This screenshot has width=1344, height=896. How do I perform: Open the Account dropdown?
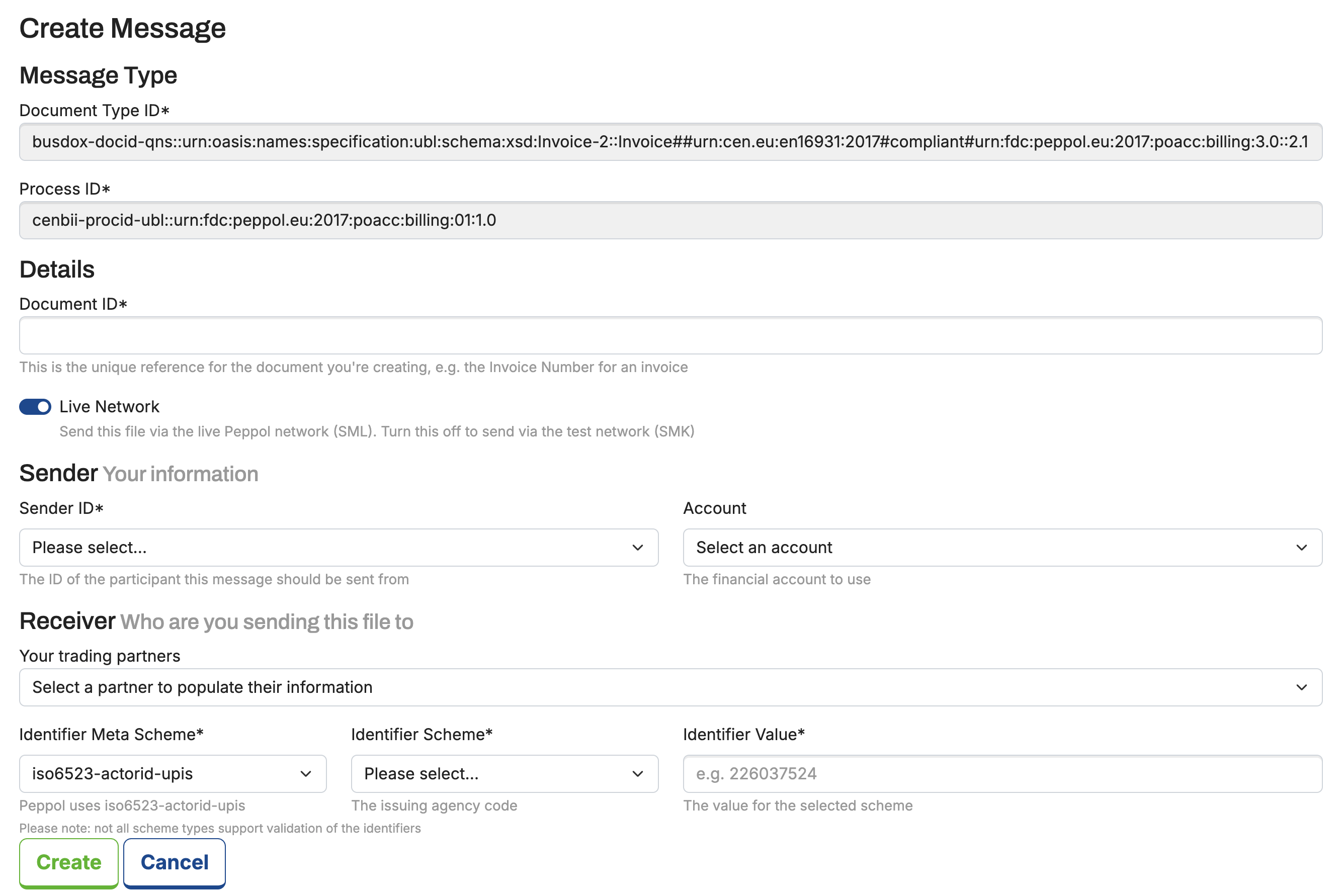pos(1002,547)
